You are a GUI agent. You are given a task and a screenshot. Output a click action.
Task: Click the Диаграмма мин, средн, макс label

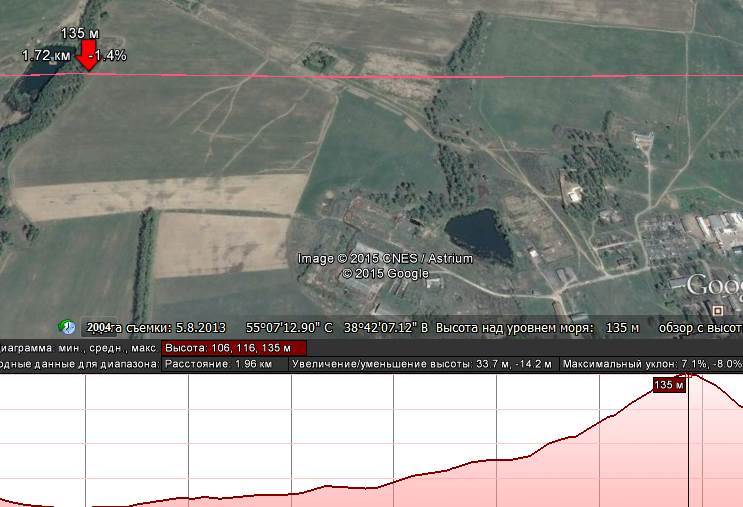78,347
